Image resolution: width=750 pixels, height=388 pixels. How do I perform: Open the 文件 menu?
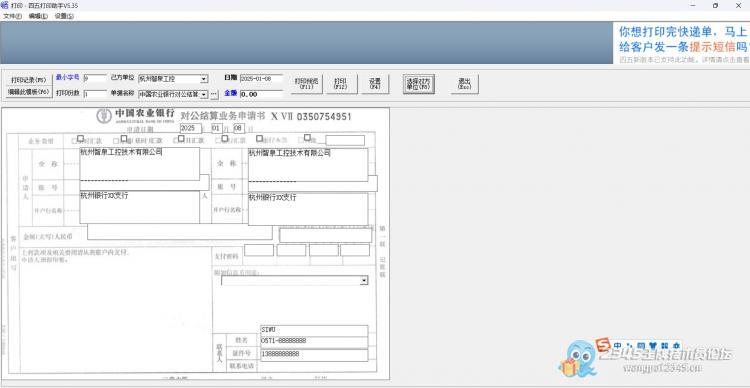click(x=12, y=16)
